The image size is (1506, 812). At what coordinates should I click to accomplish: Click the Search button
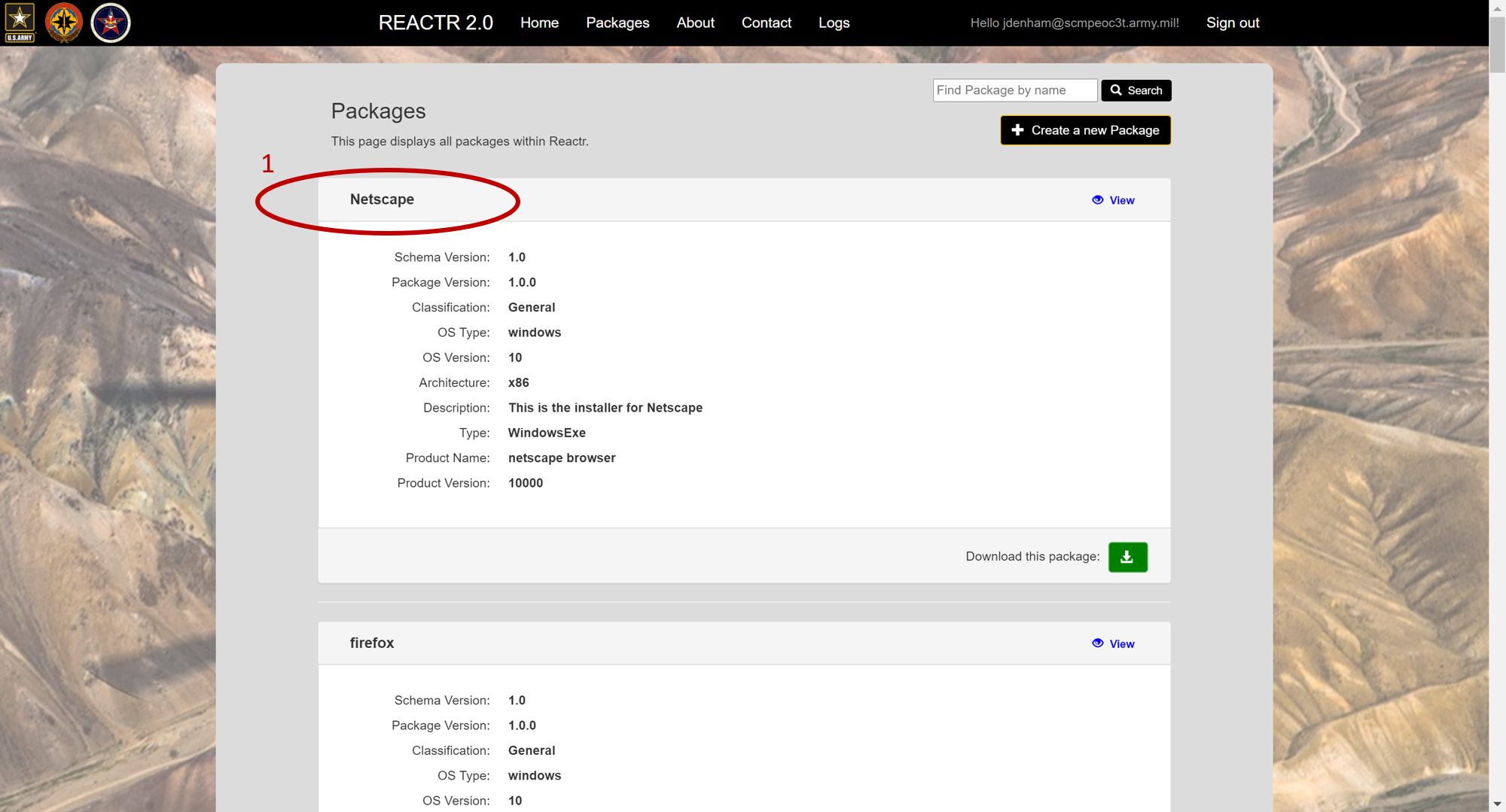click(x=1136, y=90)
